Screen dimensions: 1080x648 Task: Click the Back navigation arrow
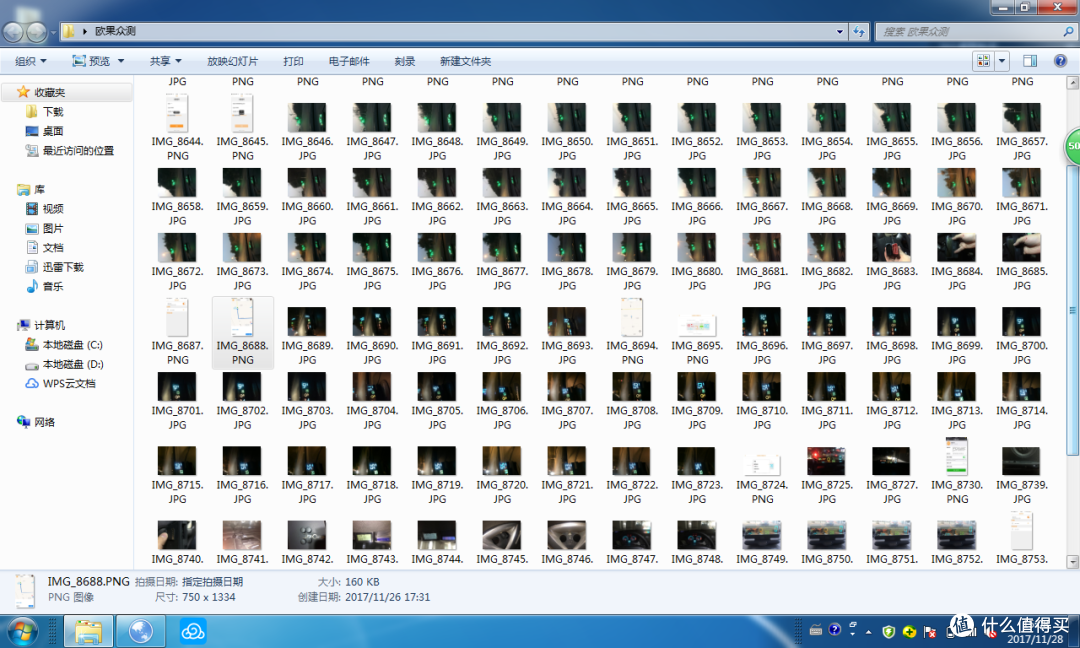coord(14,32)
